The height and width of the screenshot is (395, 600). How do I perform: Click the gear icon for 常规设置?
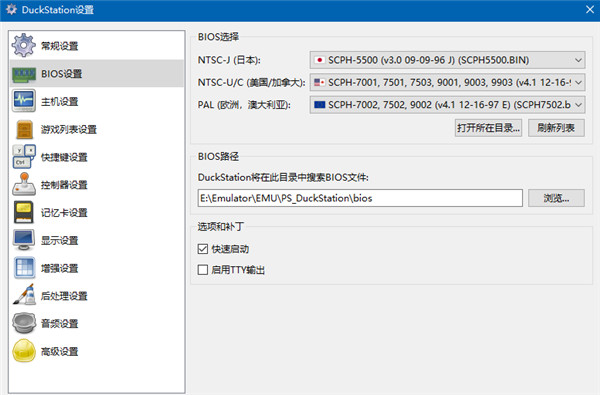[24, 45]
